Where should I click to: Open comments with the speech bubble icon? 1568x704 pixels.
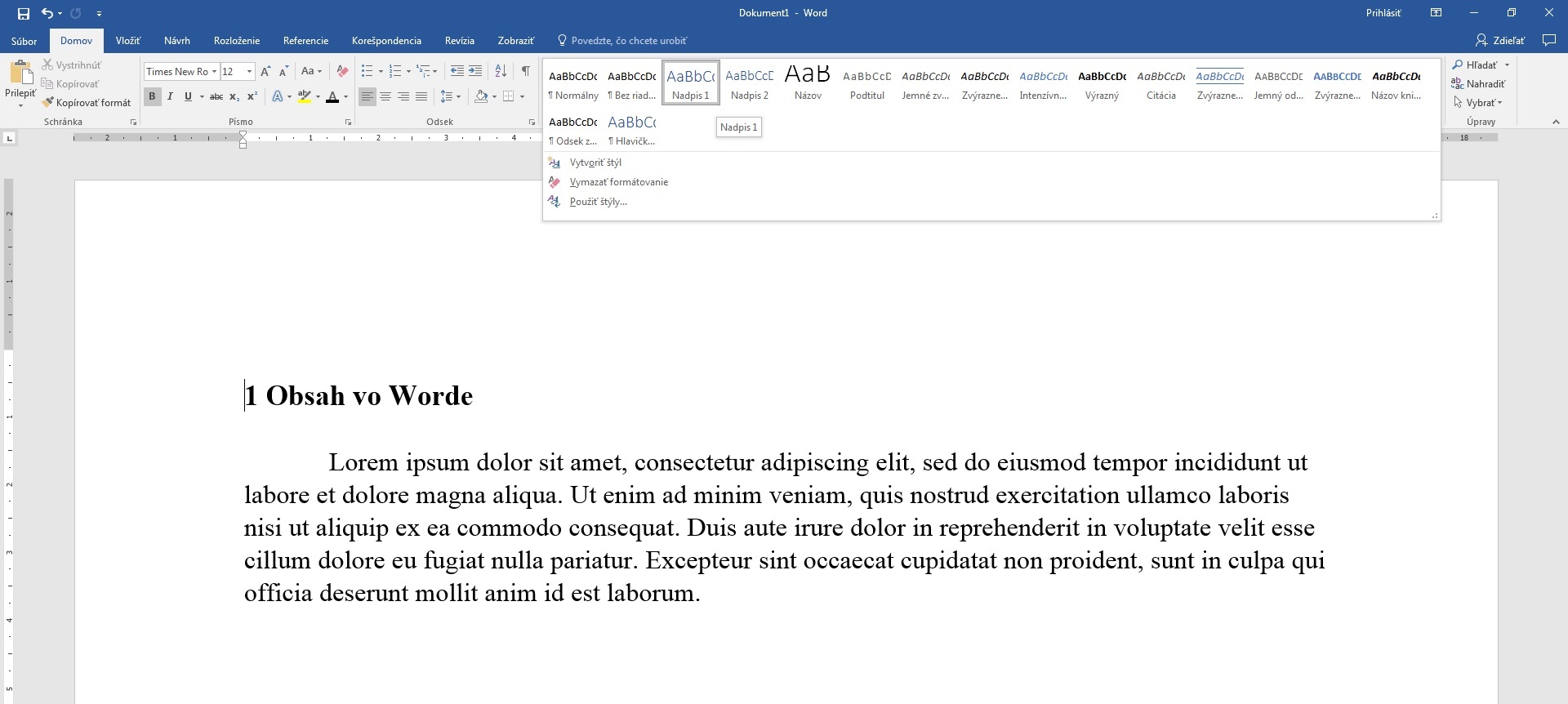coord(1548,40)
